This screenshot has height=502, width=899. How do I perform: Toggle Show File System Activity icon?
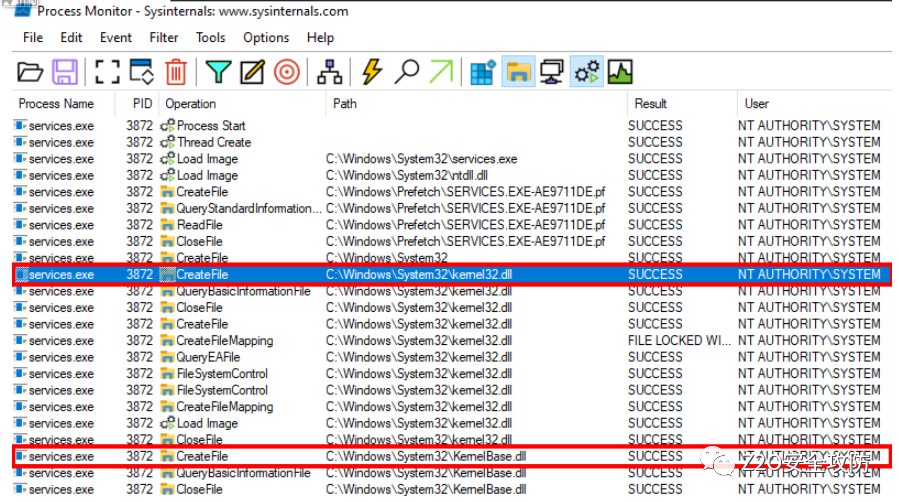[x=518, y=72]
